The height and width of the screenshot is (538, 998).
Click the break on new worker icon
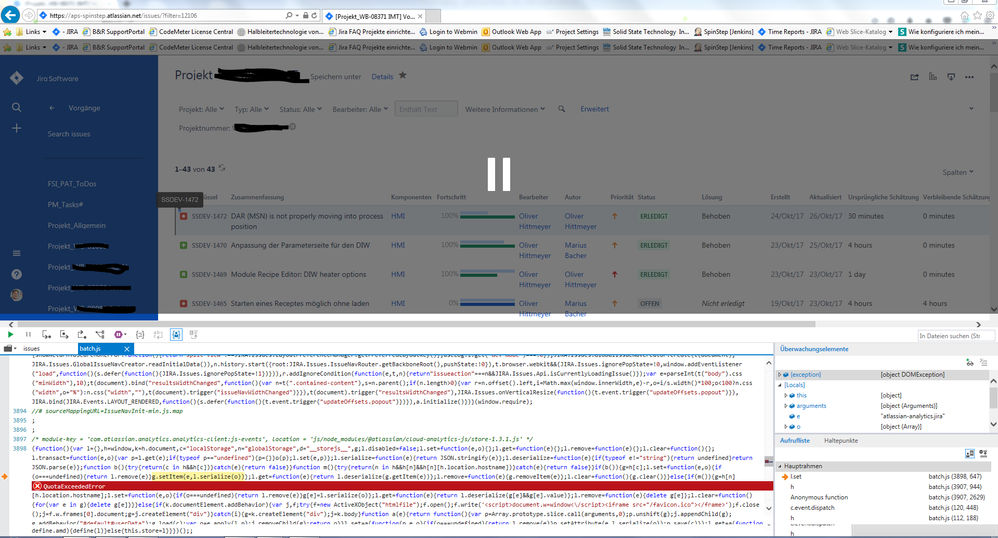point(100,334)
